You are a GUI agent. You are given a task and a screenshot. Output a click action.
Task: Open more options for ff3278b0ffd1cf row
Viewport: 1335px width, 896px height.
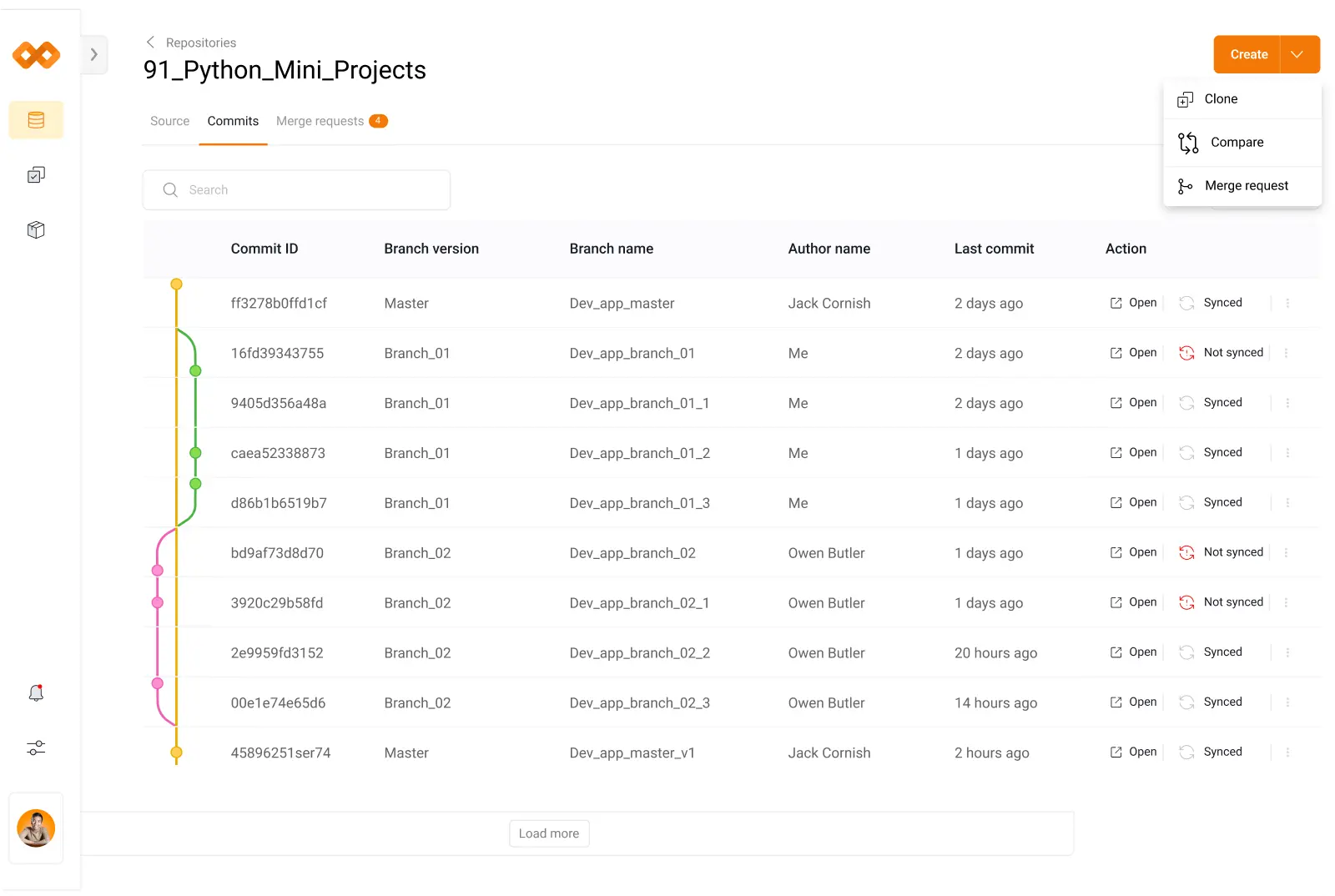[1287, 303]
